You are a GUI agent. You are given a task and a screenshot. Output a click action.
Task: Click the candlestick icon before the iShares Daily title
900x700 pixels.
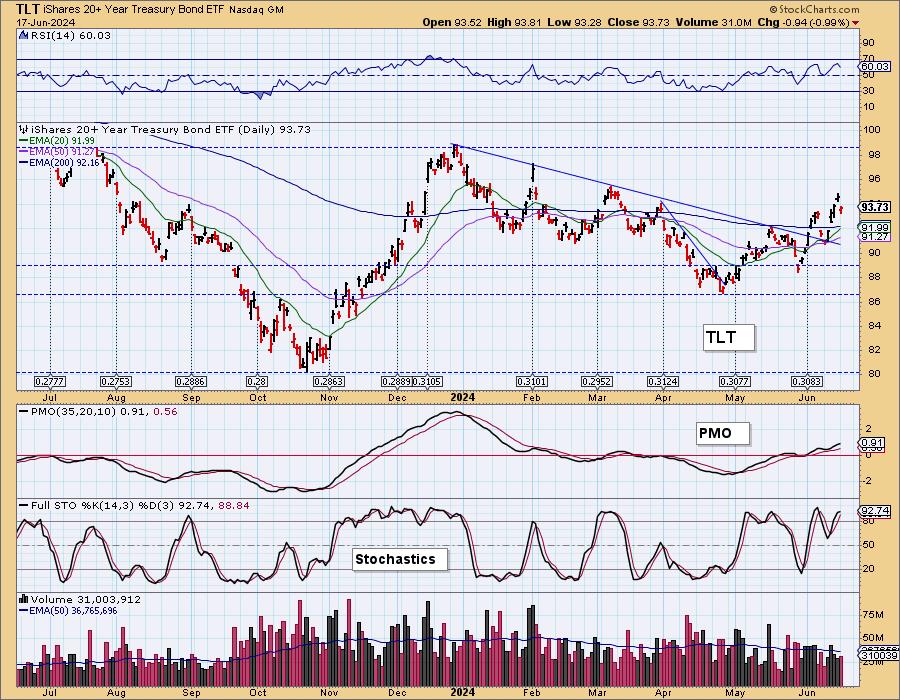click(x=24, y=130)
